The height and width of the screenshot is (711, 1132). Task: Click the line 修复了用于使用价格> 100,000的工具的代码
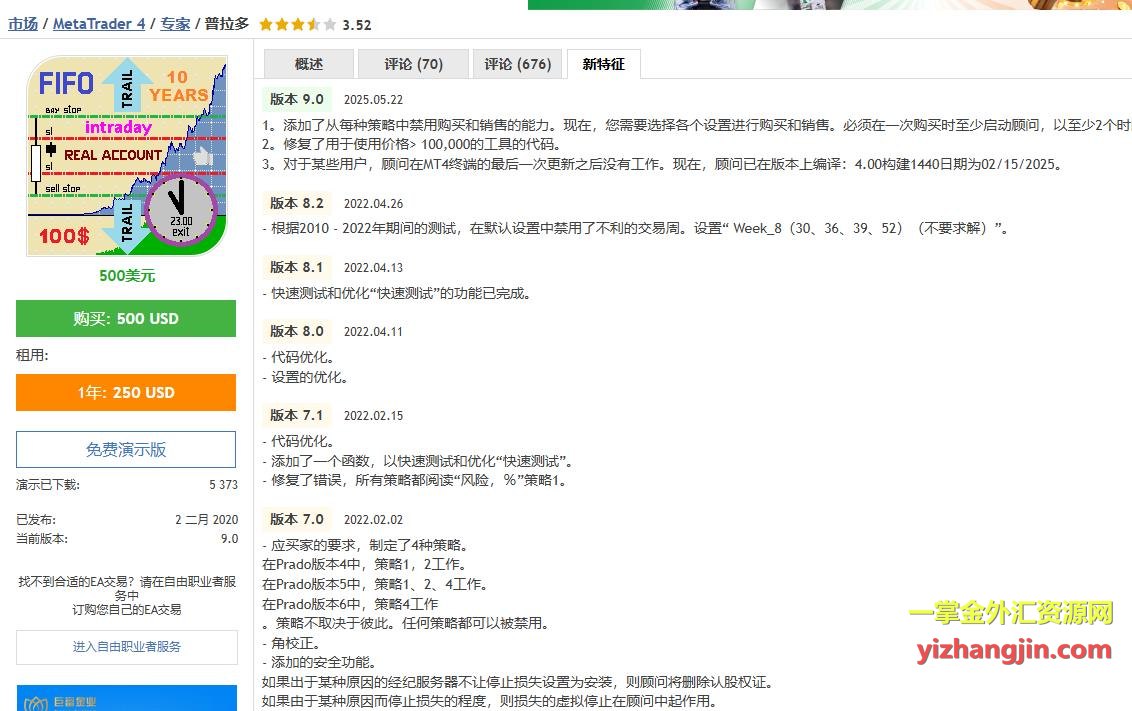pyautogui.click(x=411, y=144)
